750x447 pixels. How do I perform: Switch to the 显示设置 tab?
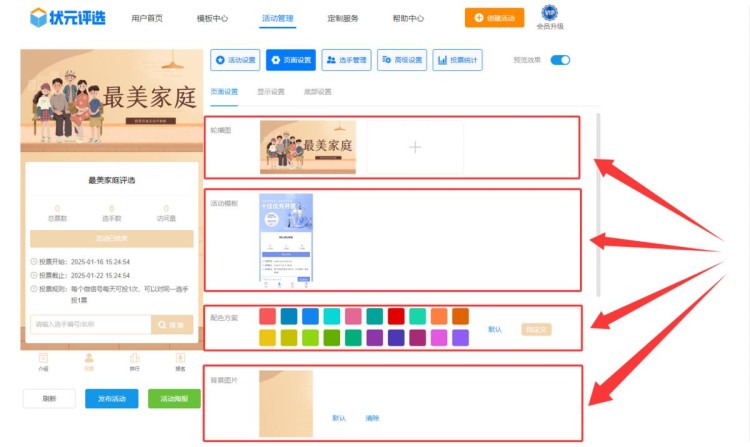point(270,92)
